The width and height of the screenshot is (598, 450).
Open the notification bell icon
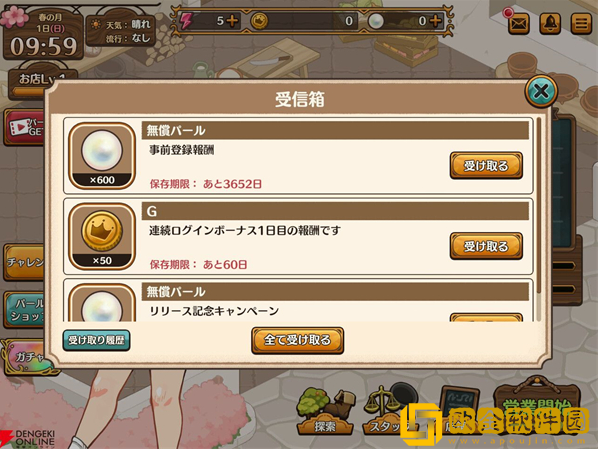point(550,24)
